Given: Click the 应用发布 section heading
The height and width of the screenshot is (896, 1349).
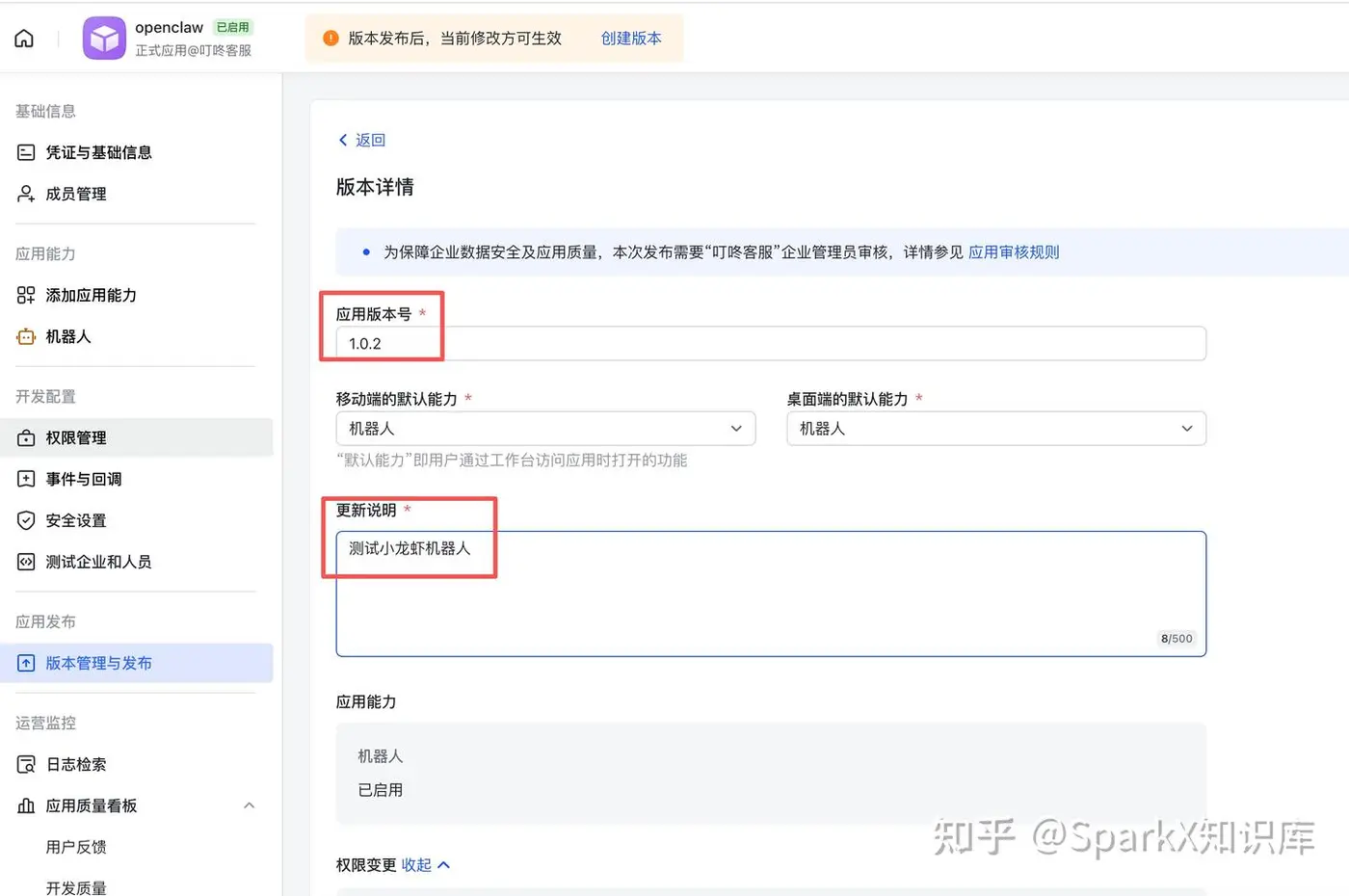Looking at the screenshot, I should (45, 621).
